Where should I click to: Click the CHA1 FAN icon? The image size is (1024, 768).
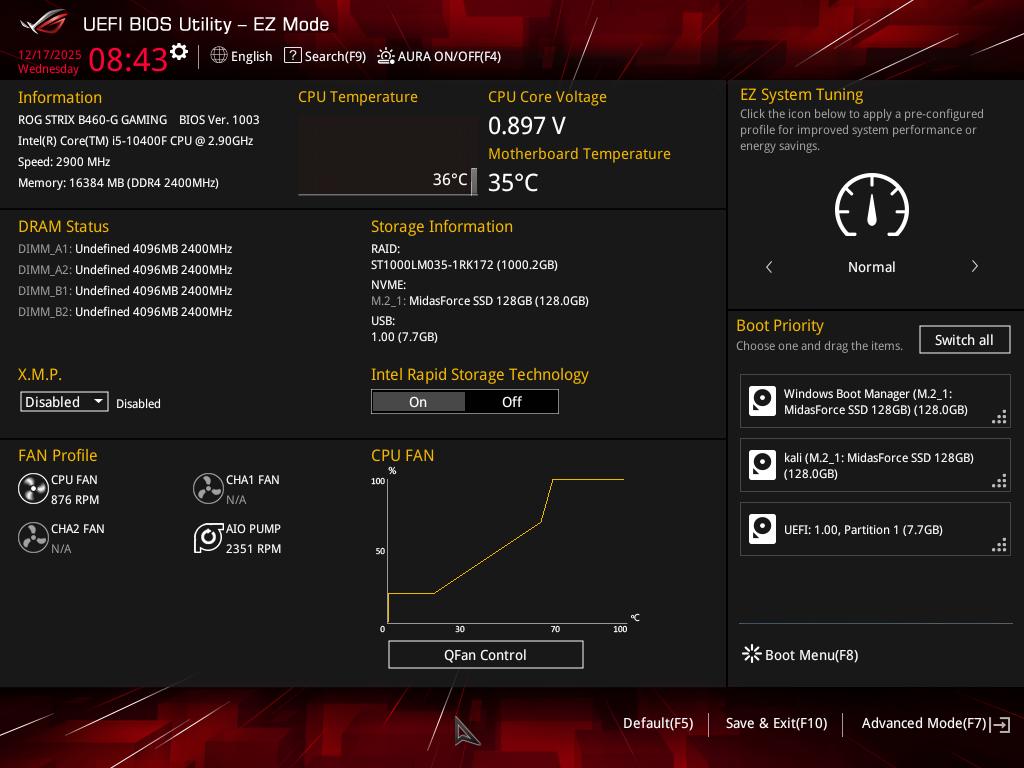tap(208, 489)
